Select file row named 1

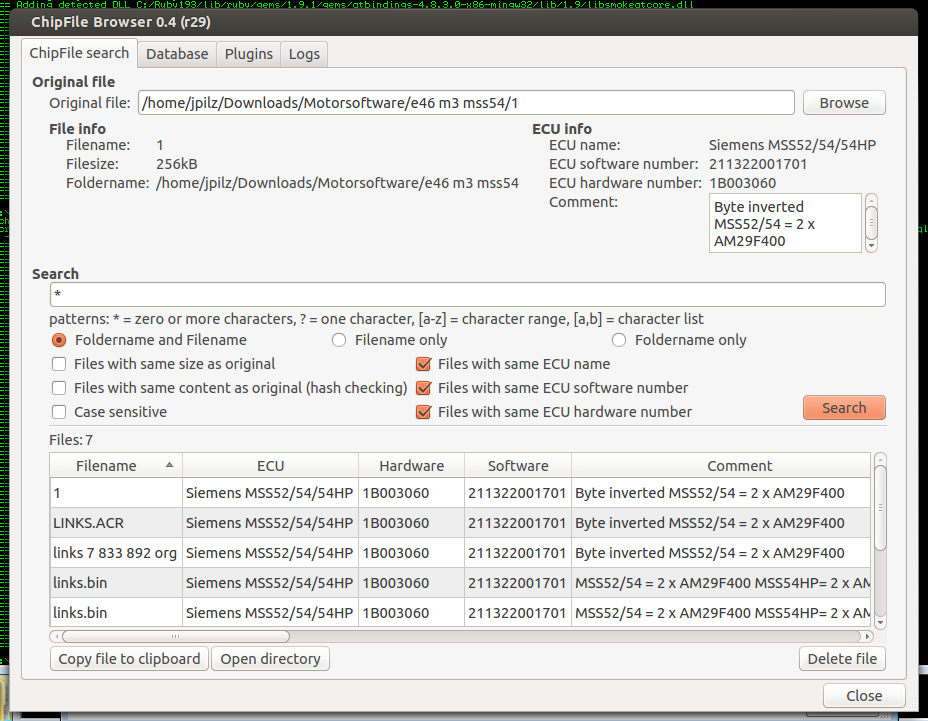pyautogui.click(x=460, y=493)
